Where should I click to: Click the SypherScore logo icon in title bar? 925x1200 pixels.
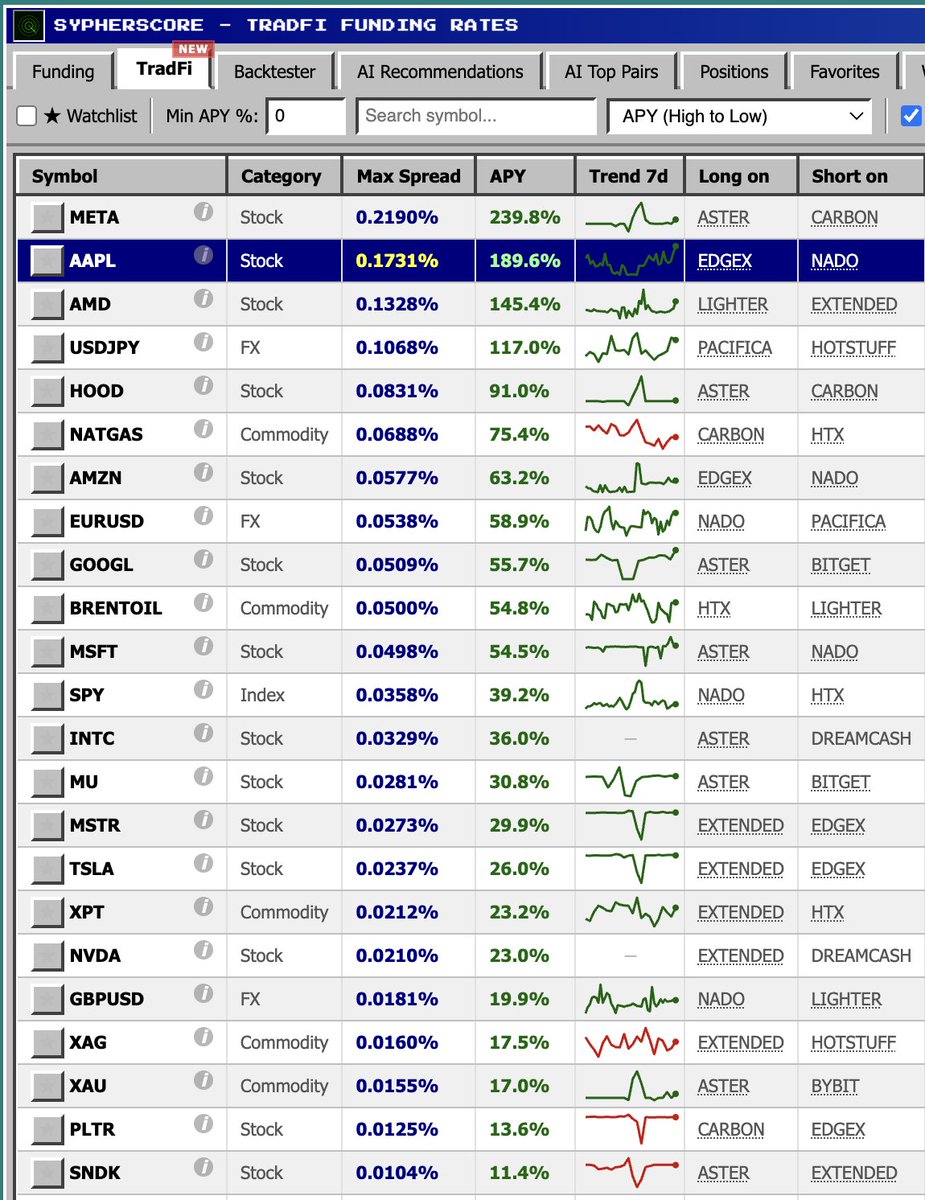click(x=31, y=24)
